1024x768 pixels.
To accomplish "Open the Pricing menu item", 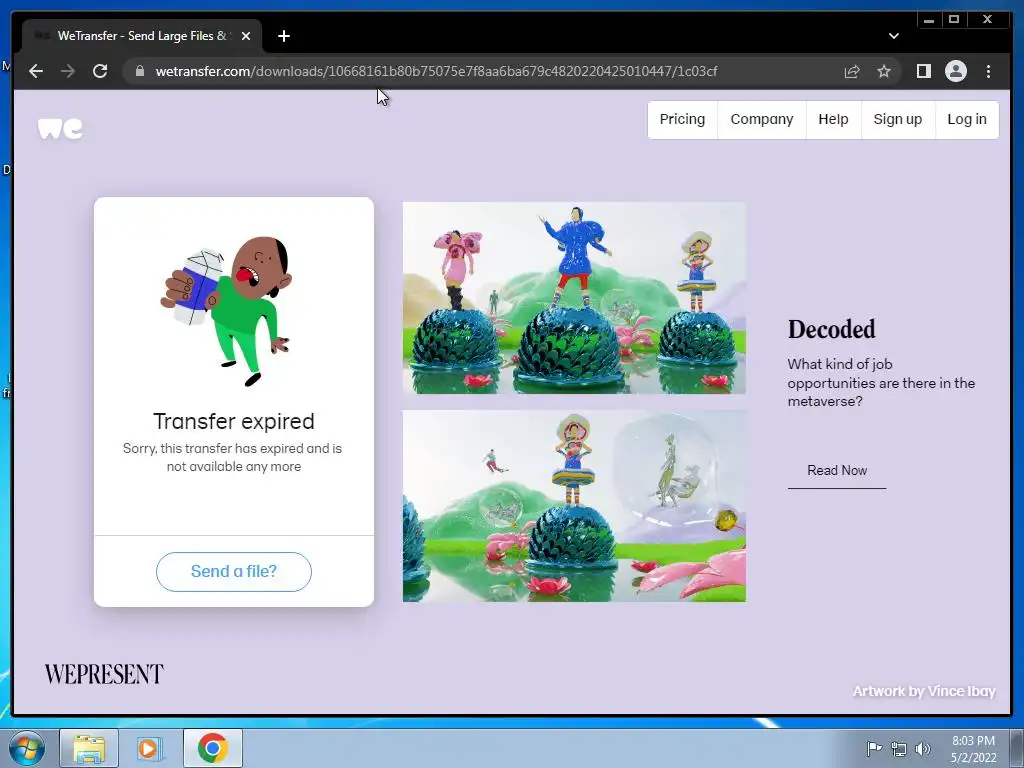I will (682, 120).
